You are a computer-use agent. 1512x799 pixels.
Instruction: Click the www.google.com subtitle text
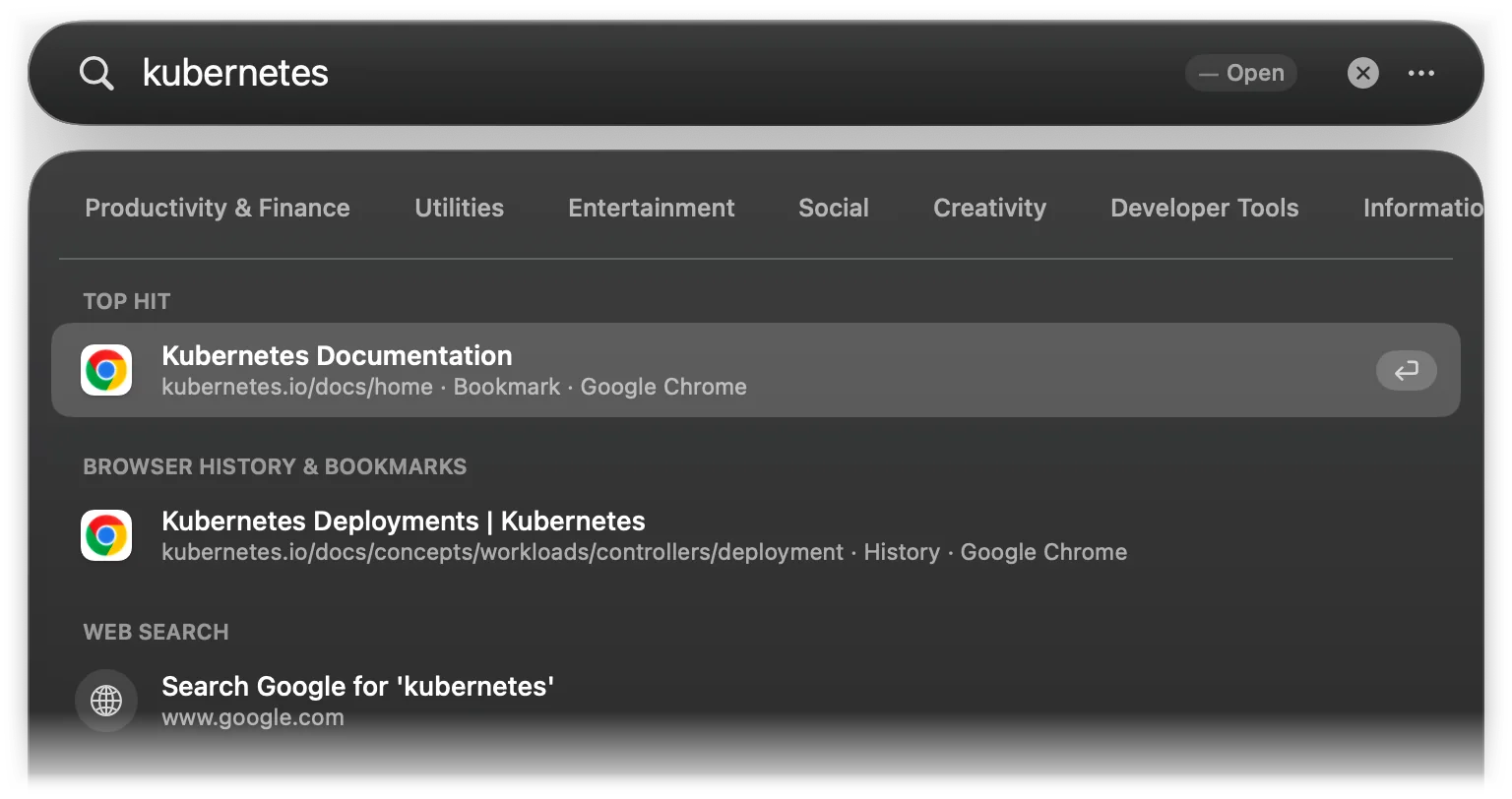[253, 717]
